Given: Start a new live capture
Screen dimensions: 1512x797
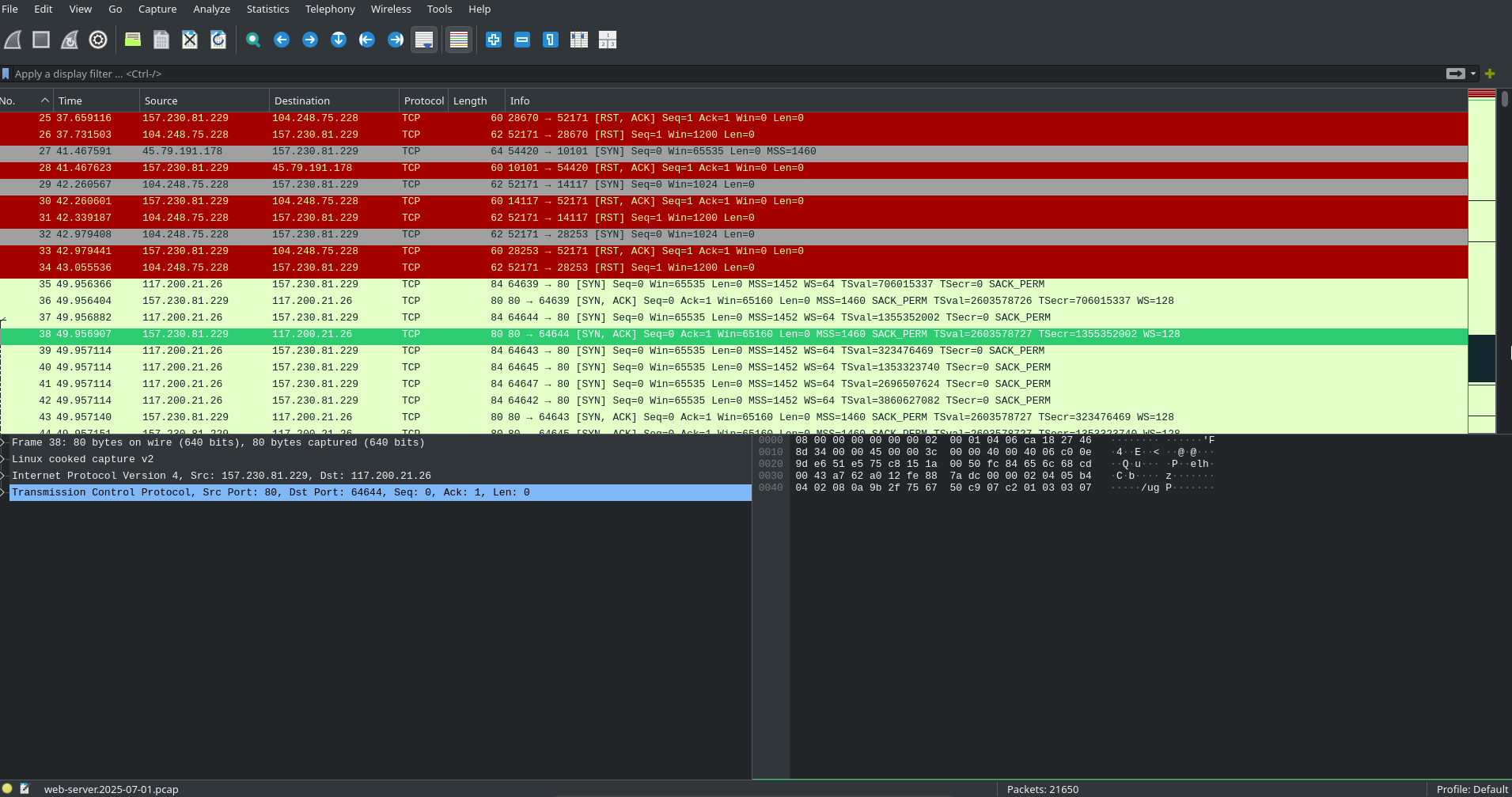Looking at the screenshot, I should coord(12,39).
